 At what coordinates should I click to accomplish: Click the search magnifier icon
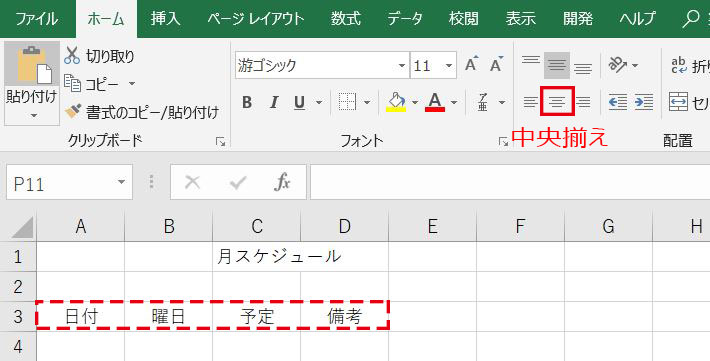coord(691,19)
